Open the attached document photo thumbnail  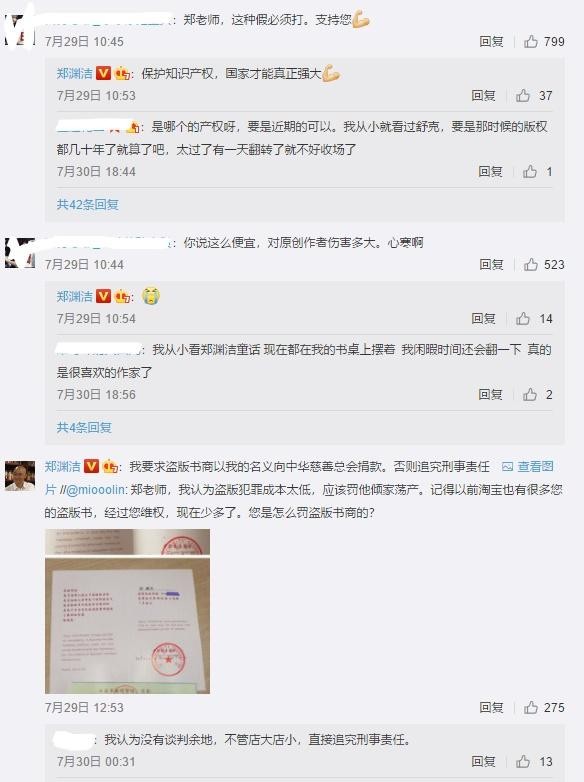(127, 611)
